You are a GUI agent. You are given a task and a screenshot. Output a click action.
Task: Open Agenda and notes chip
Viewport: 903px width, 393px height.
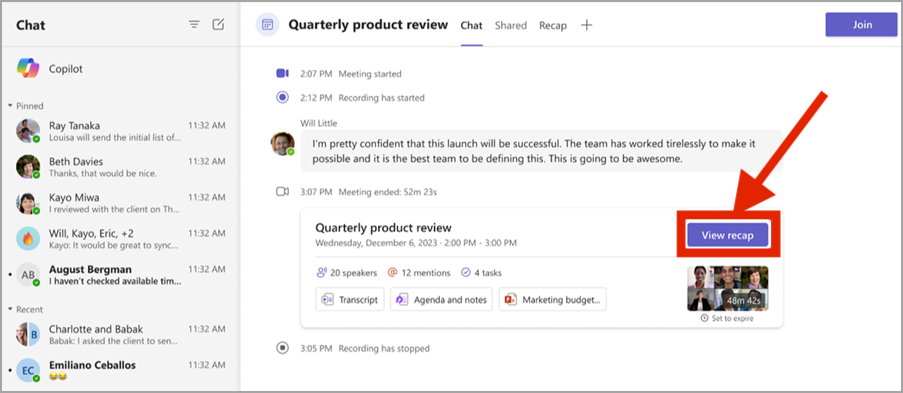click(441, 300)
